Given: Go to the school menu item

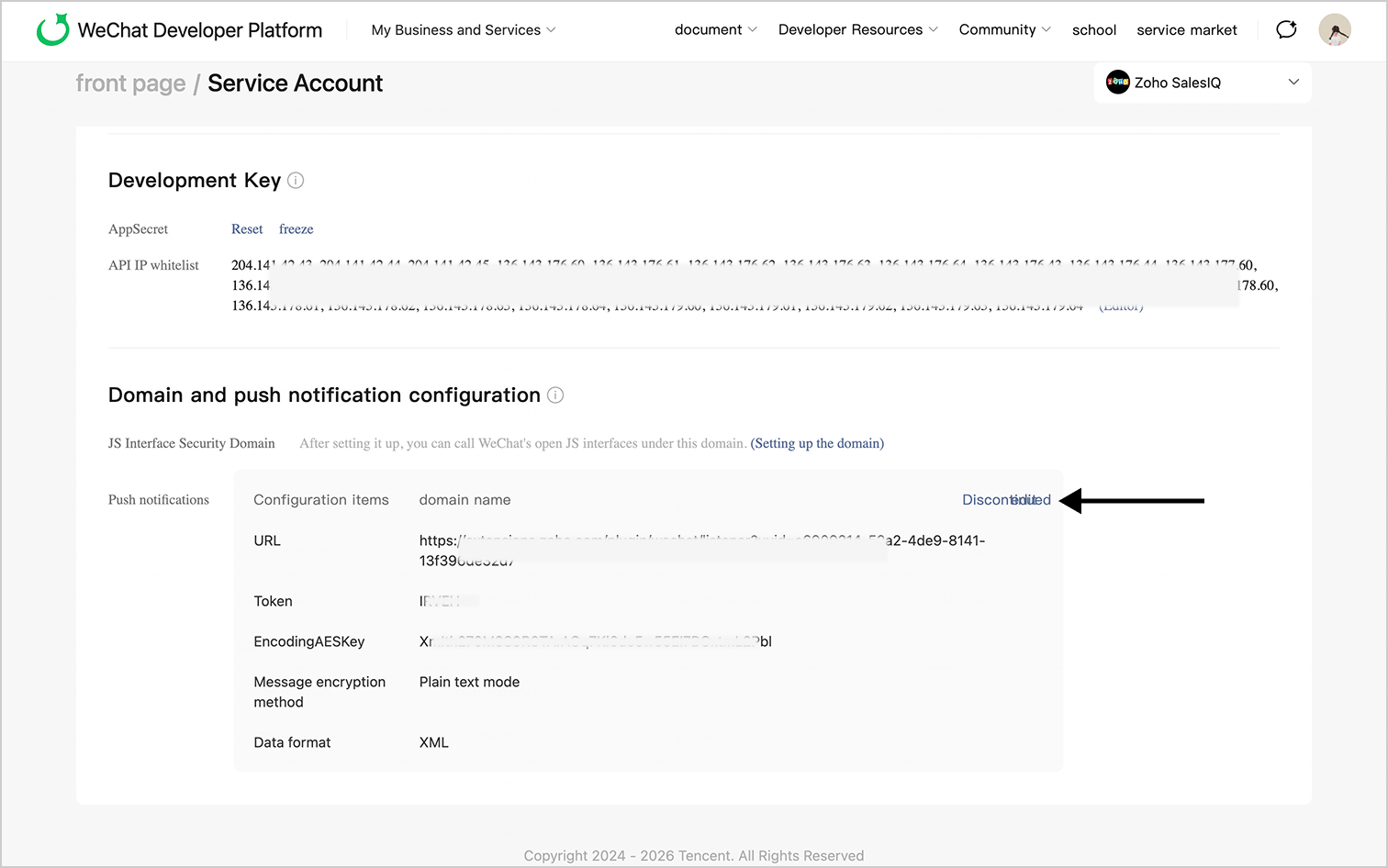Looking at the screenshot, I should tap(1094, 30).
